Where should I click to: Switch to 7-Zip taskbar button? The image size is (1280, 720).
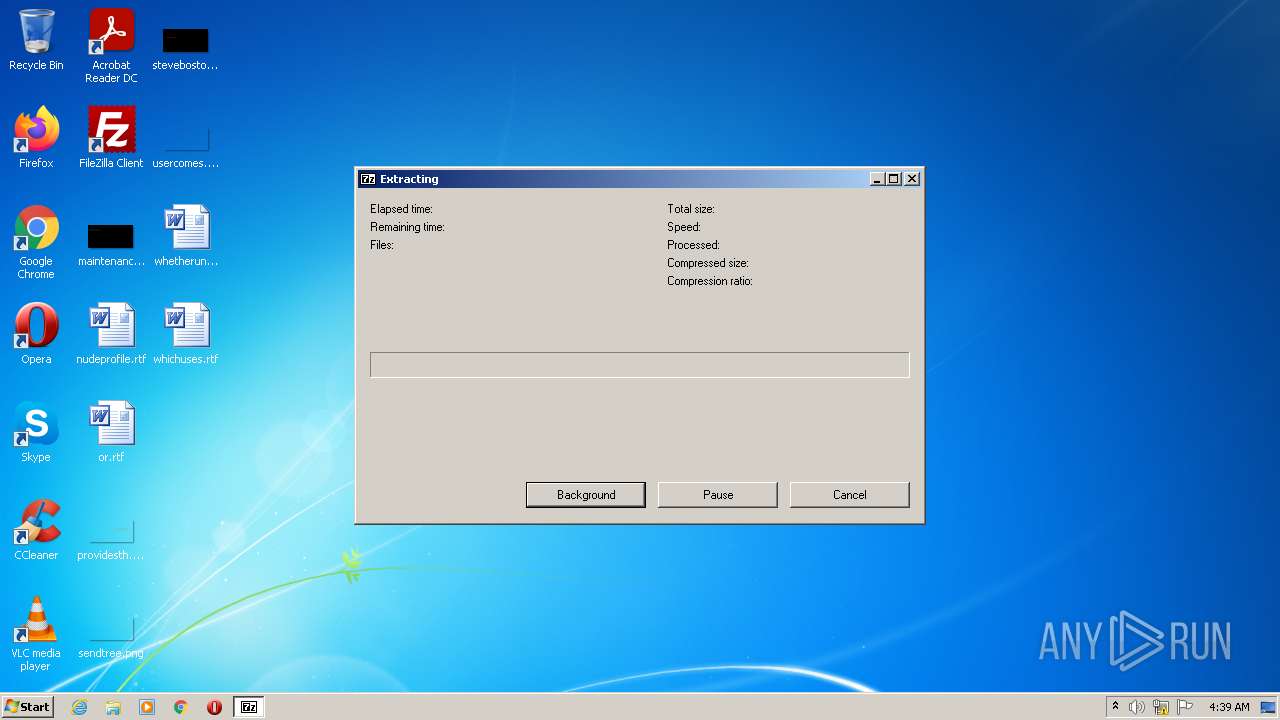click(249, 707)
